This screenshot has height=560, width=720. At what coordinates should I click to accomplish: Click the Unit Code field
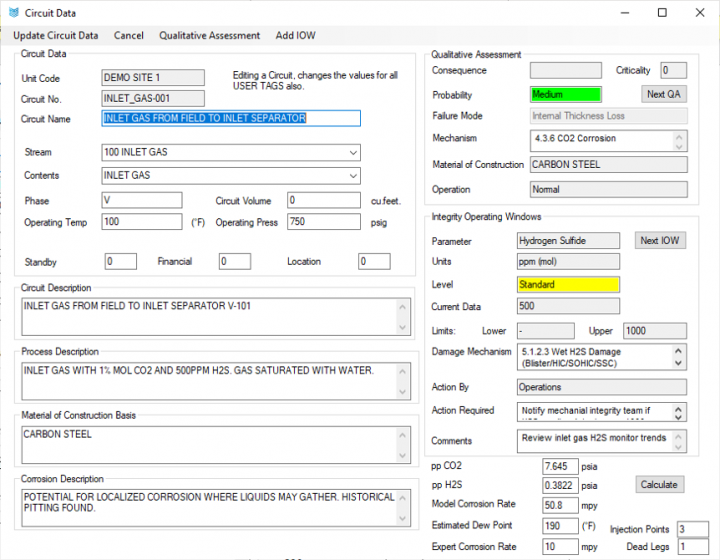click(153, 78)
